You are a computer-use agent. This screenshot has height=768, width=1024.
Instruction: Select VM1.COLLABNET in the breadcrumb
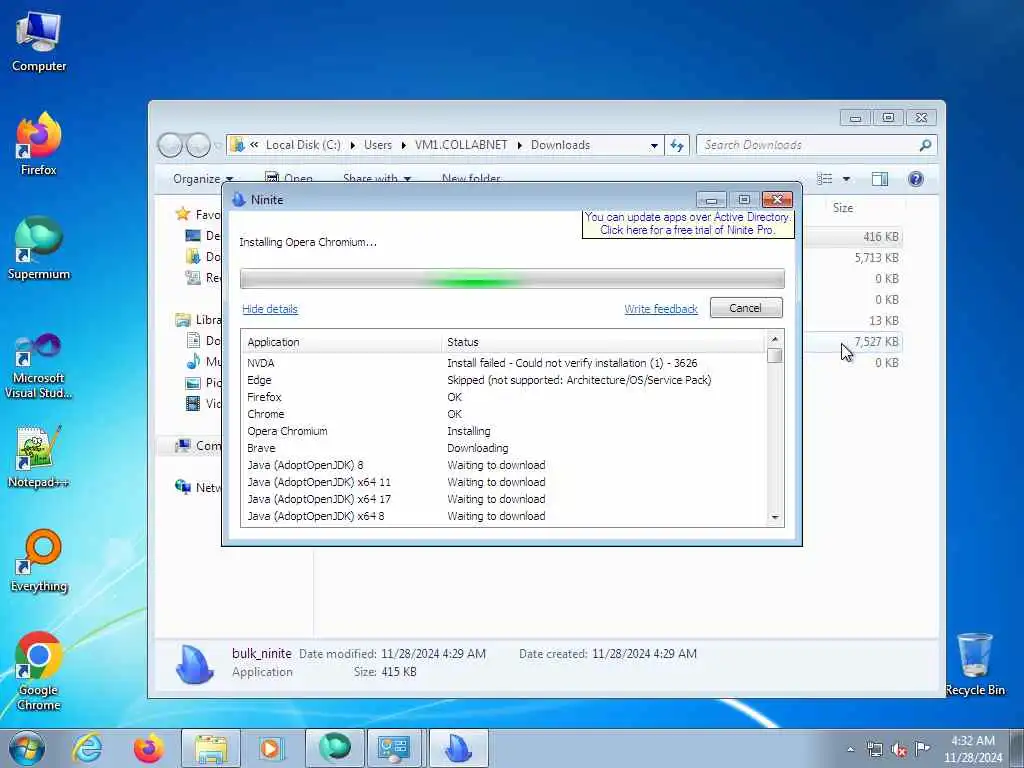click(x=461, y=145)
